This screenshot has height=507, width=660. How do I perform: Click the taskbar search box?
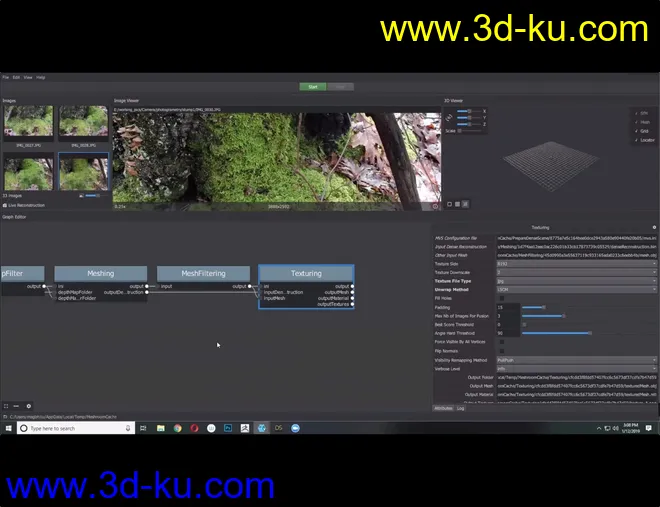tap(76, 428)
